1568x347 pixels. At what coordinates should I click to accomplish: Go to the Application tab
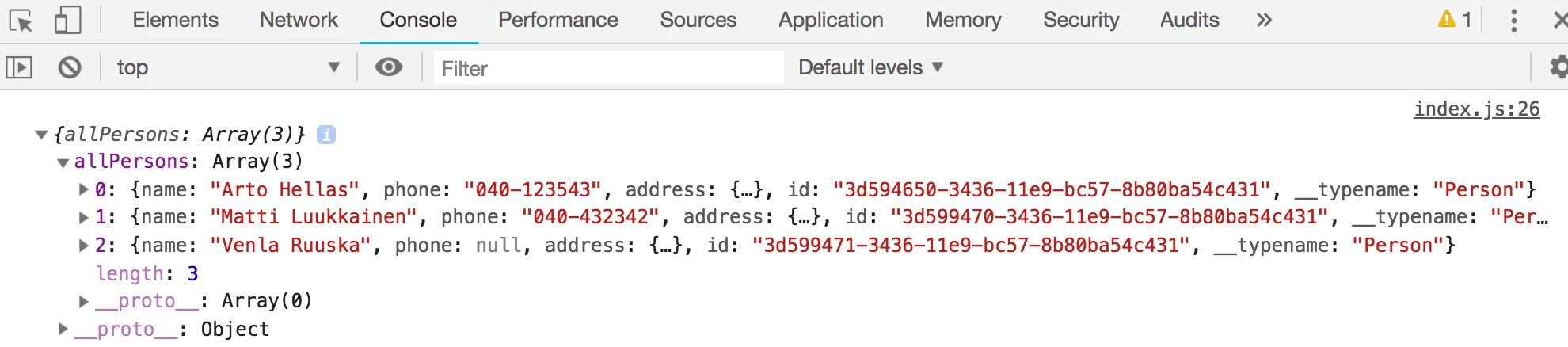831,20
